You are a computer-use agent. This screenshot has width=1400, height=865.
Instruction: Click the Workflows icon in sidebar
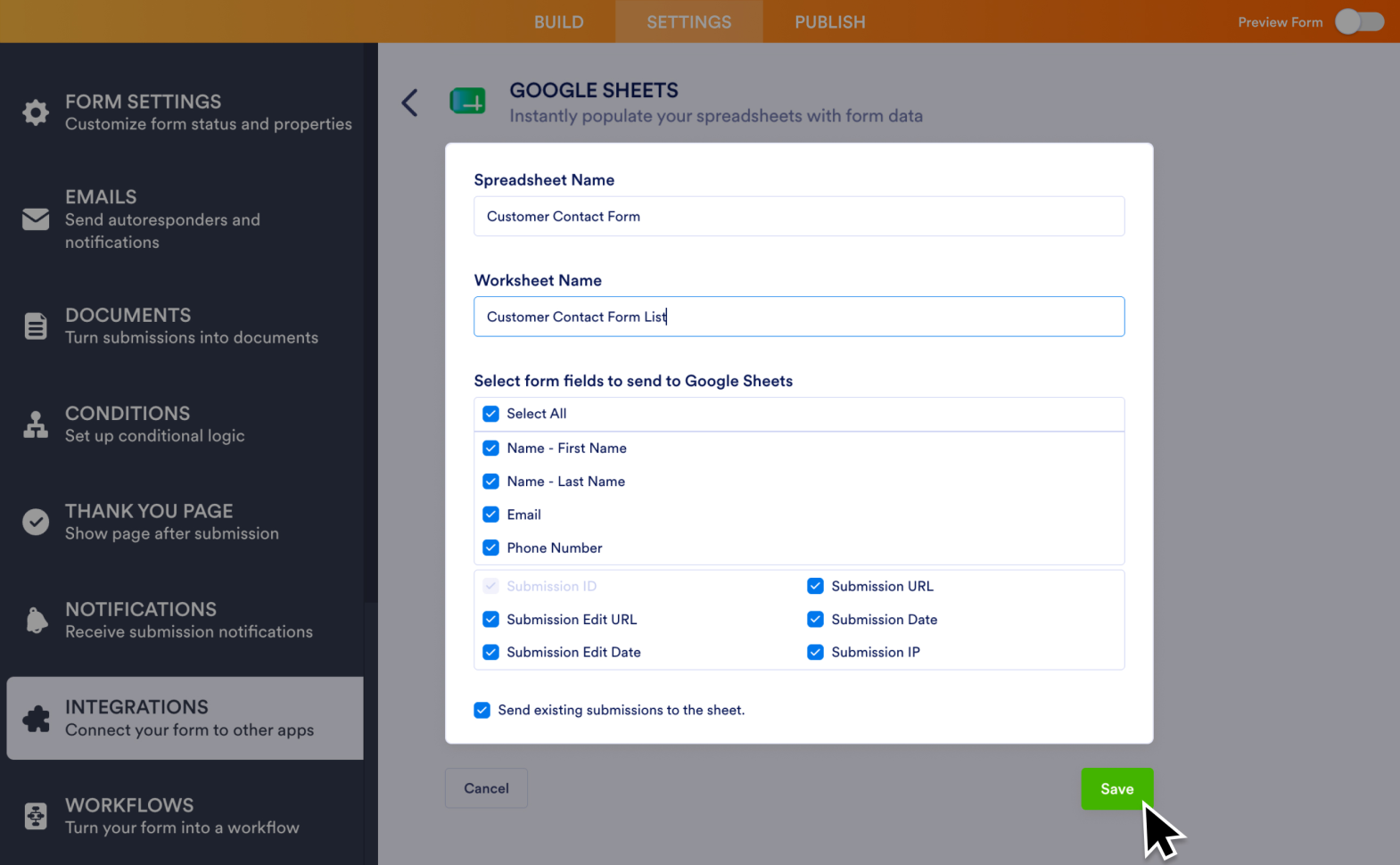[x=36, y=816]
